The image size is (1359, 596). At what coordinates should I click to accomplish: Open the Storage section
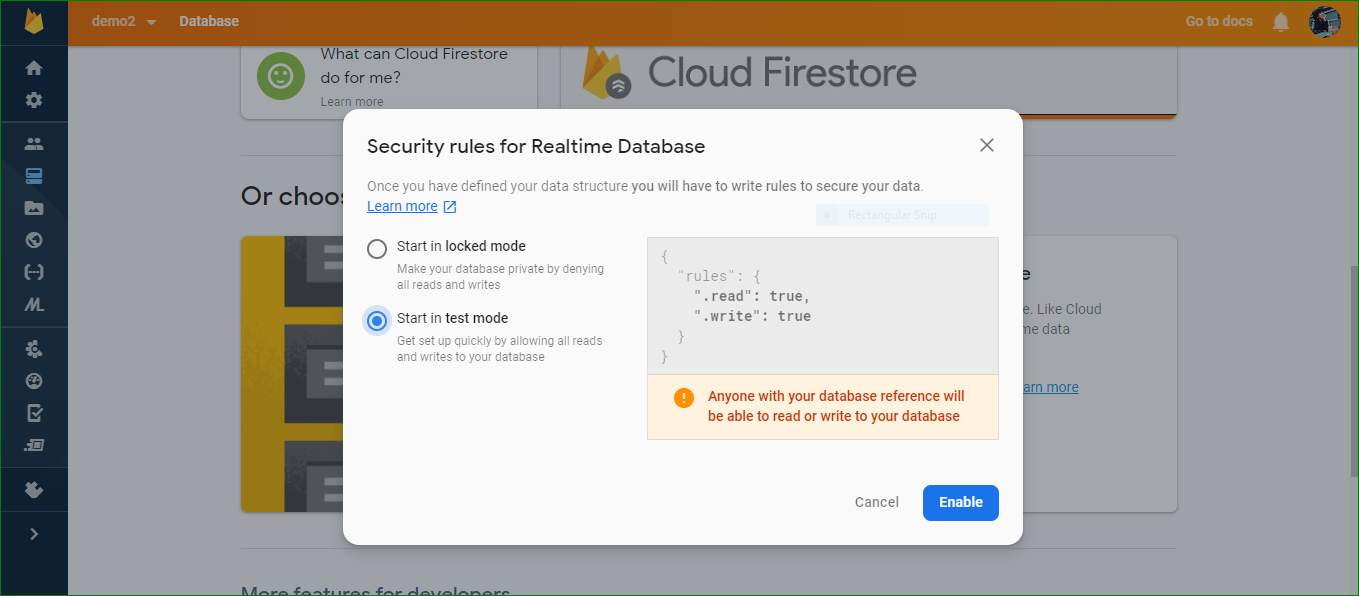(34, 208)
